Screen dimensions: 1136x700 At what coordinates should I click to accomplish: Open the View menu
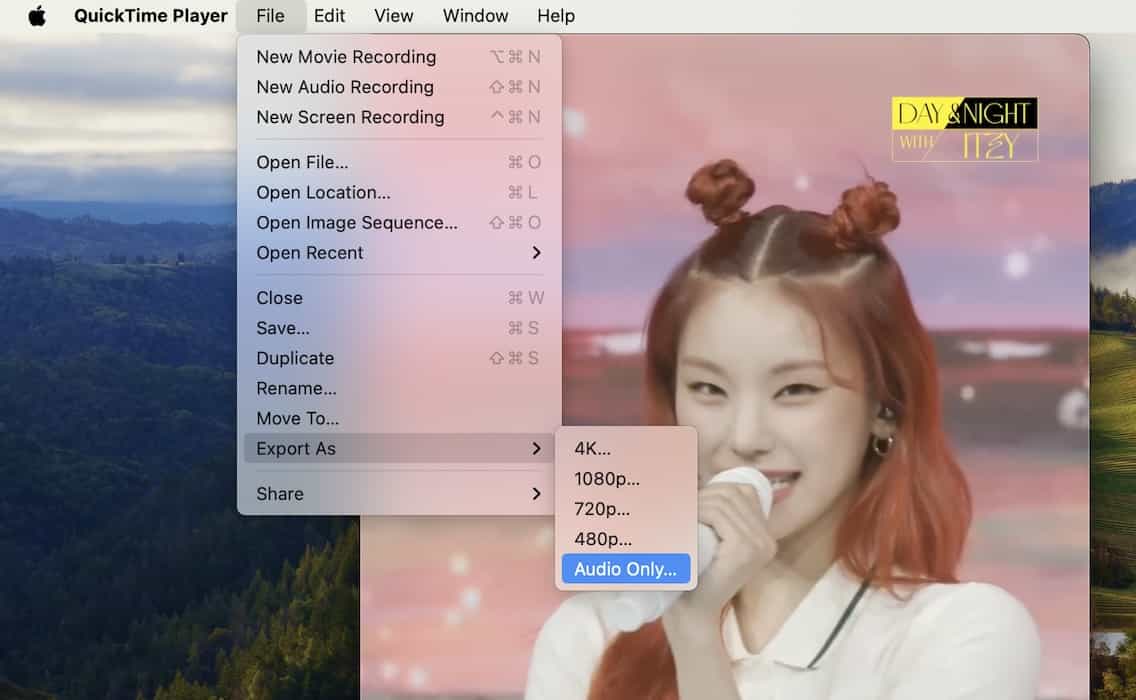tap(394, 16)
